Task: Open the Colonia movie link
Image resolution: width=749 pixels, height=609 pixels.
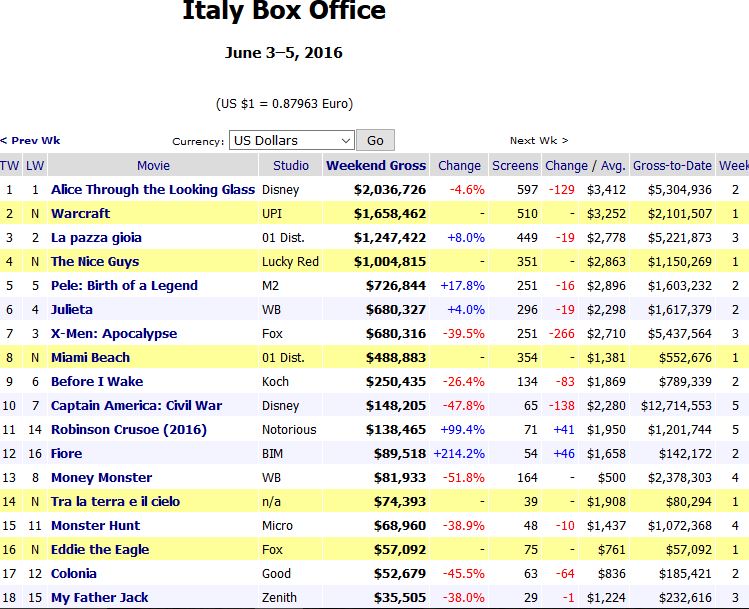Action: click(74, 574)
